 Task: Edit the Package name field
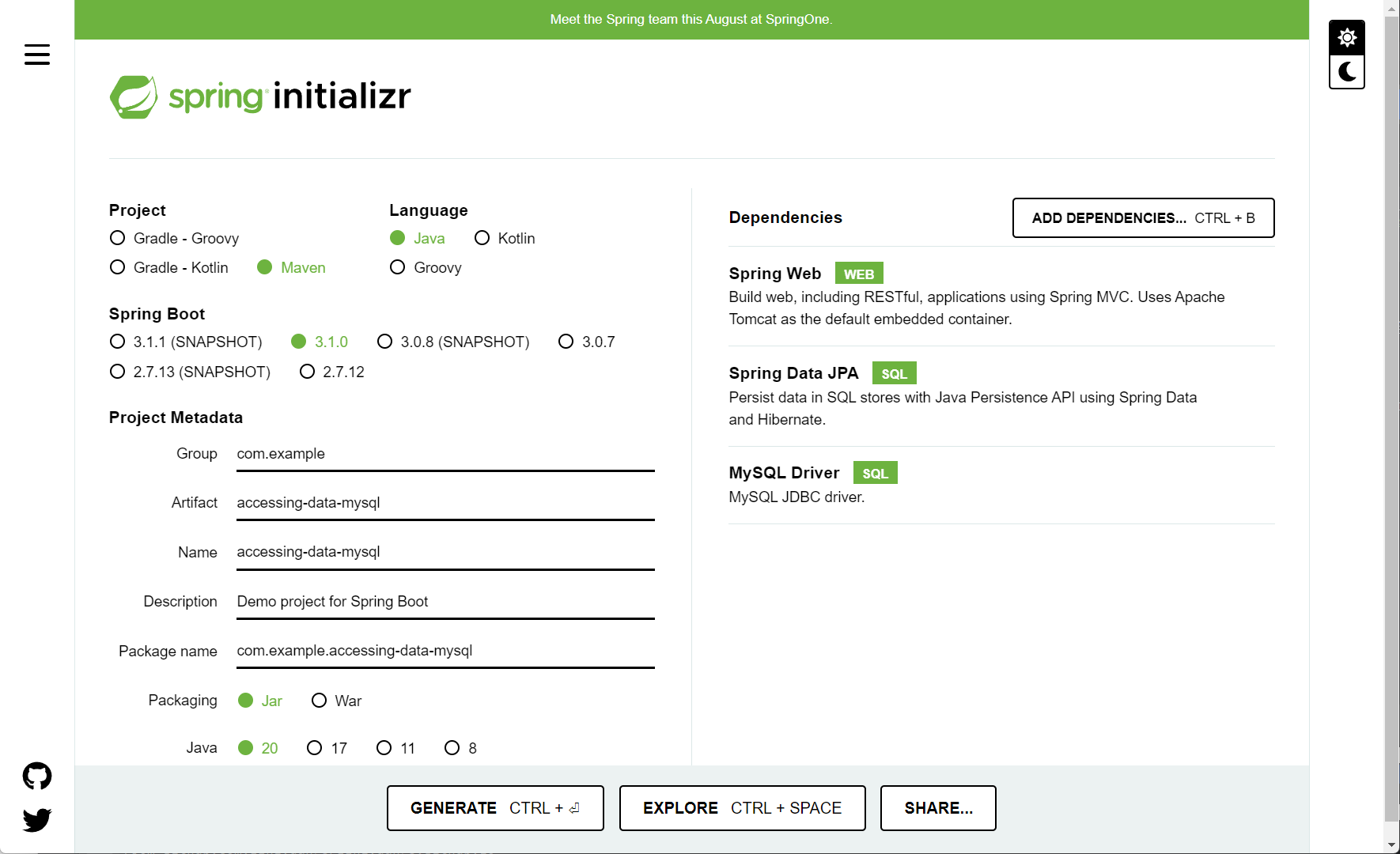[445, 651]
